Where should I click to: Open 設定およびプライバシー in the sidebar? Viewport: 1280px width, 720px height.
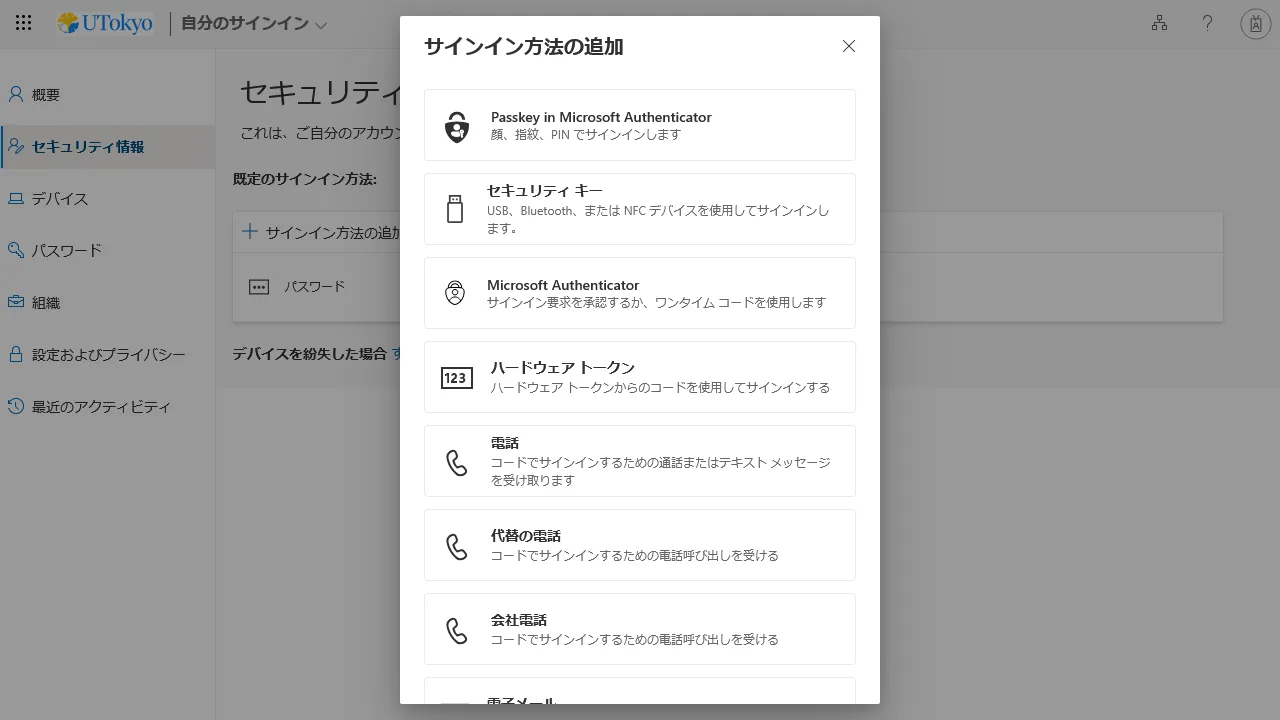(x=108, y=355)
